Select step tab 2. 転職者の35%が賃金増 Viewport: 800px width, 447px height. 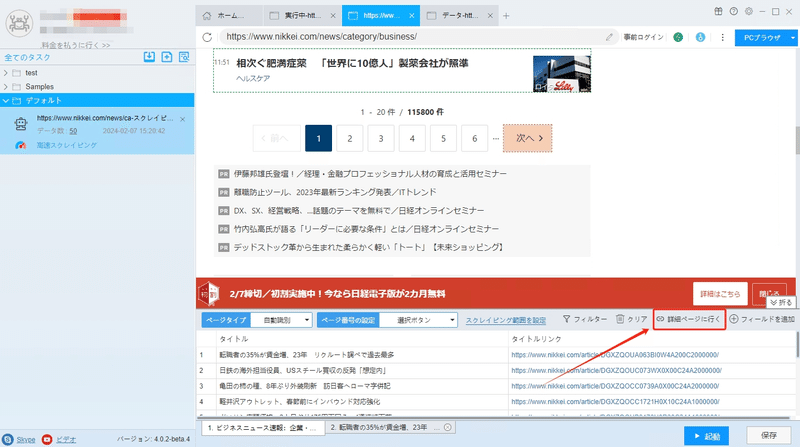coord(391,428)
